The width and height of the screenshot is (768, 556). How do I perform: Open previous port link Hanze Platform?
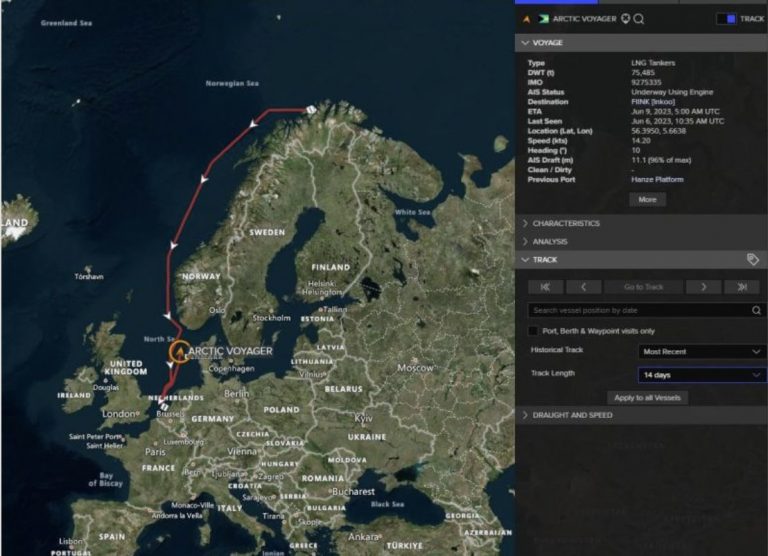[x=657, y=179]
